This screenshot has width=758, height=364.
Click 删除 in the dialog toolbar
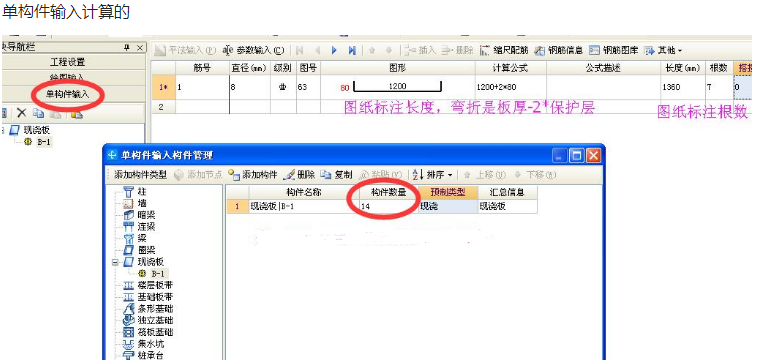(x=299, y=175)
